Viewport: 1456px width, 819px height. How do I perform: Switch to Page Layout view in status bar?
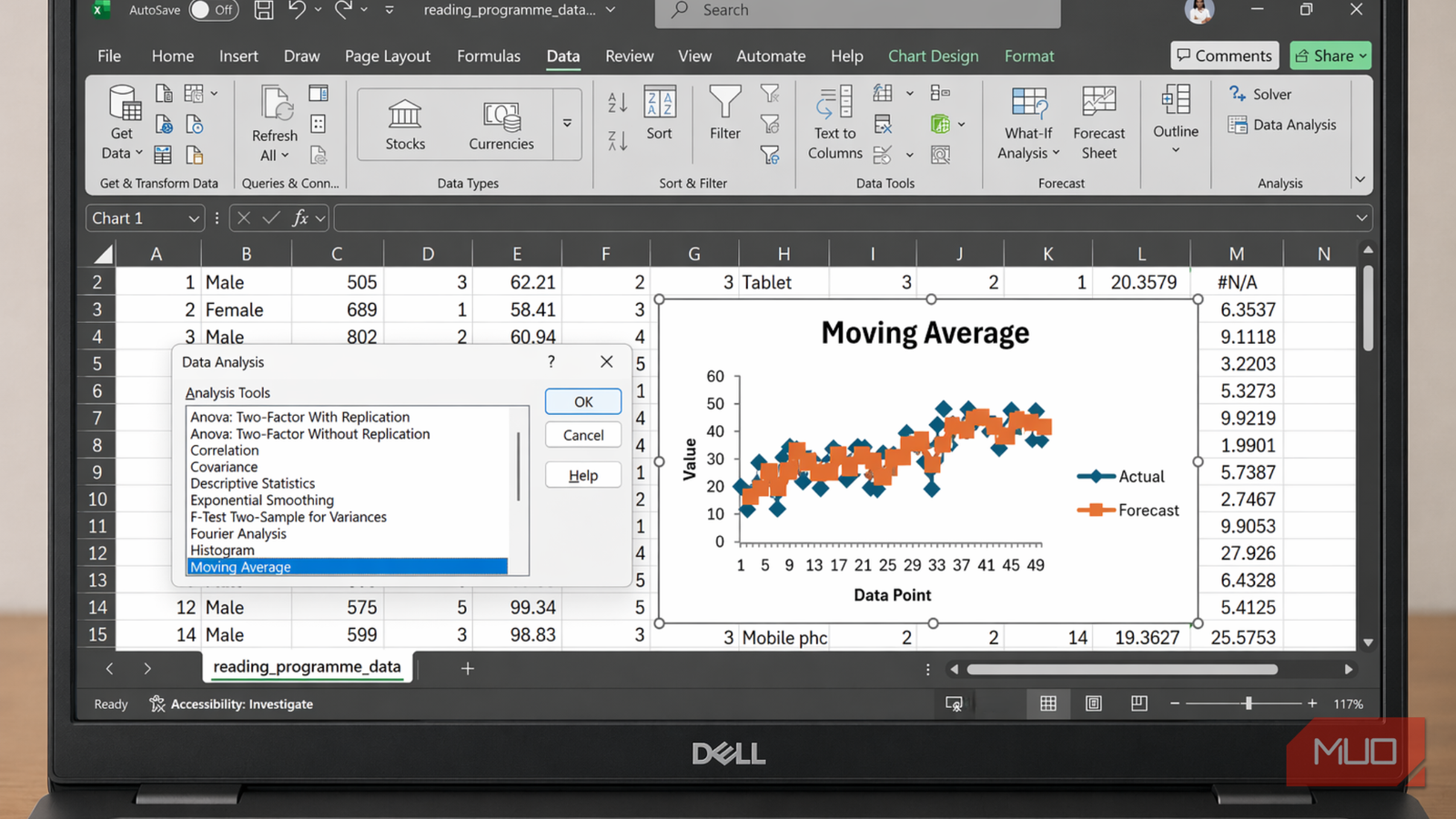click(x=1092, y=703)
